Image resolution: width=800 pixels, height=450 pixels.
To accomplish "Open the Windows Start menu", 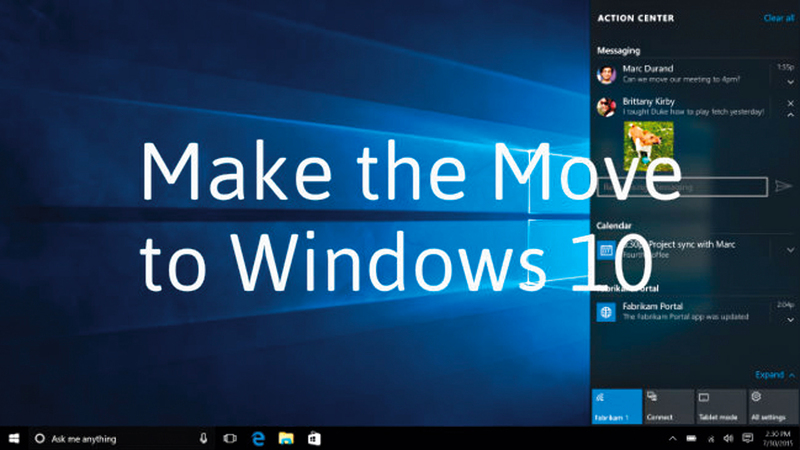I will [x=15, y=438].
